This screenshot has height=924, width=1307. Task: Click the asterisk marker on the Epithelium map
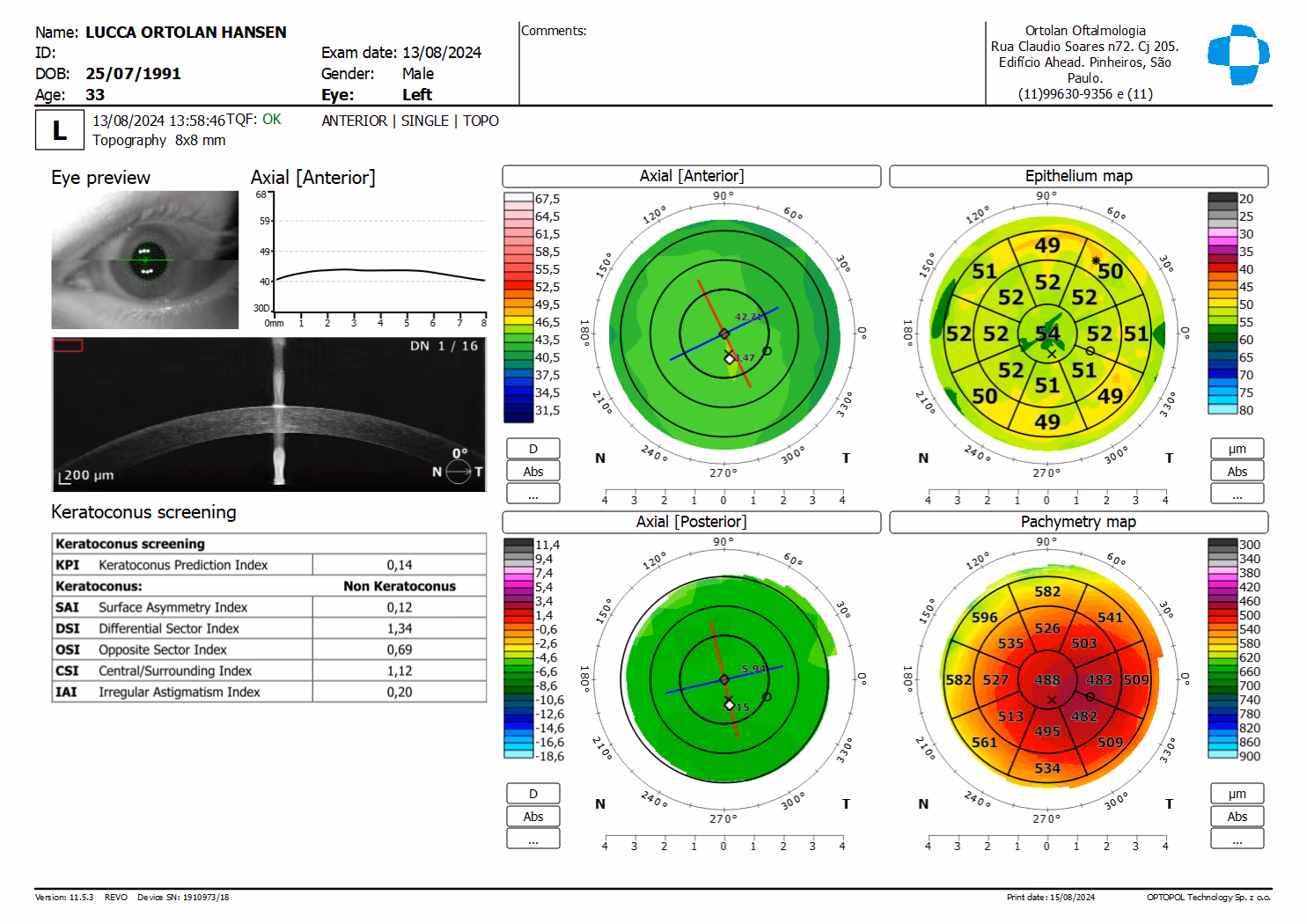(x=1096, y=261)
